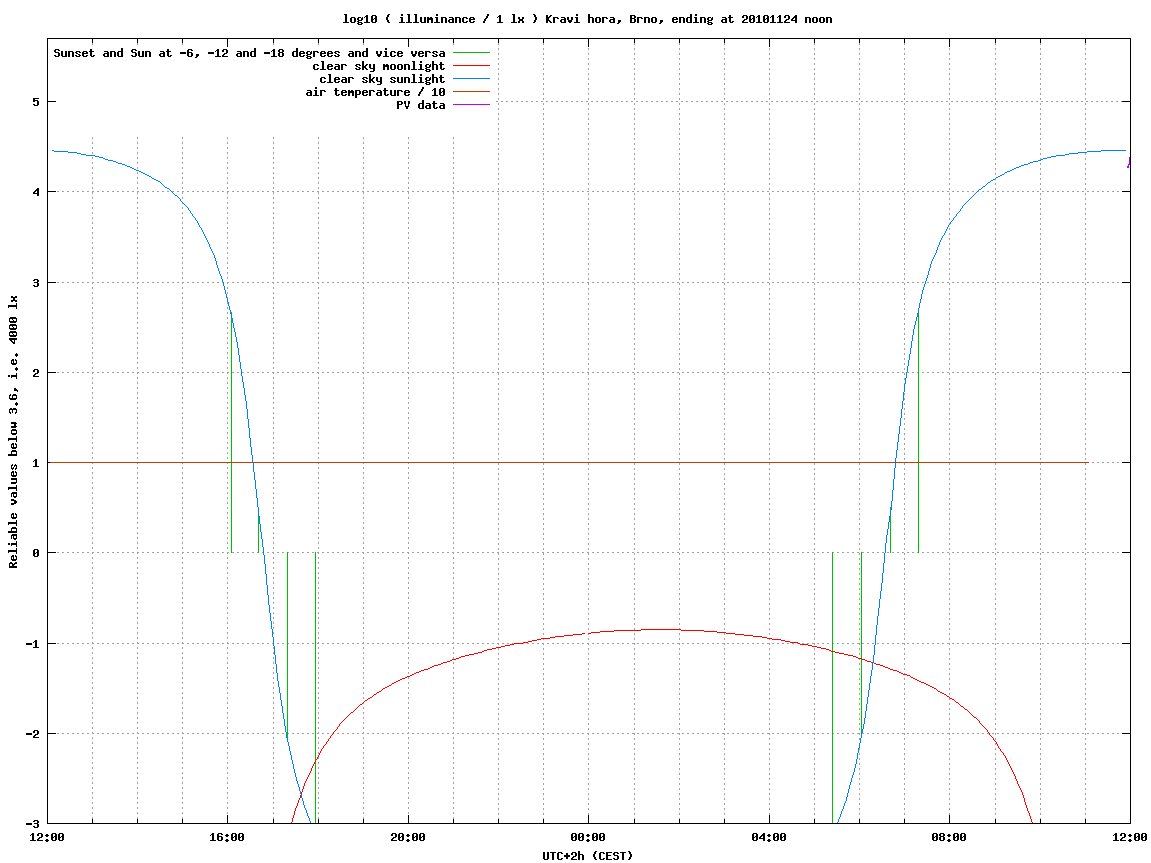Click x-axis tick label 00:00

click(x=588, y=837)
